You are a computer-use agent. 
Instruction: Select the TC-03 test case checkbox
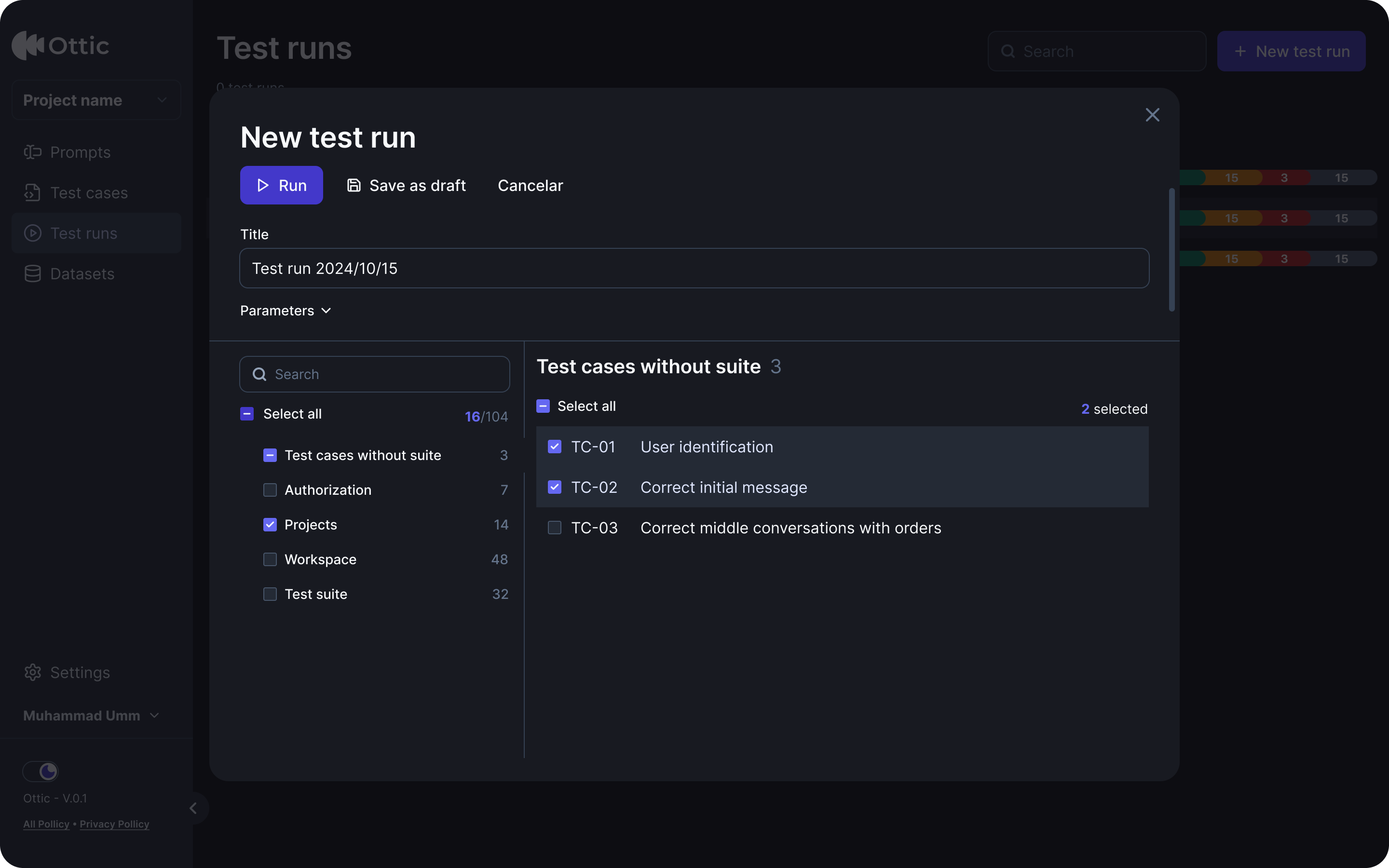(x=555, y=528)
